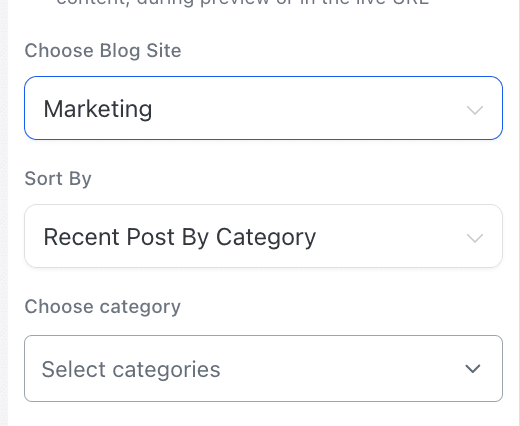Click empty space inside the Select categories field

point(340,369)
